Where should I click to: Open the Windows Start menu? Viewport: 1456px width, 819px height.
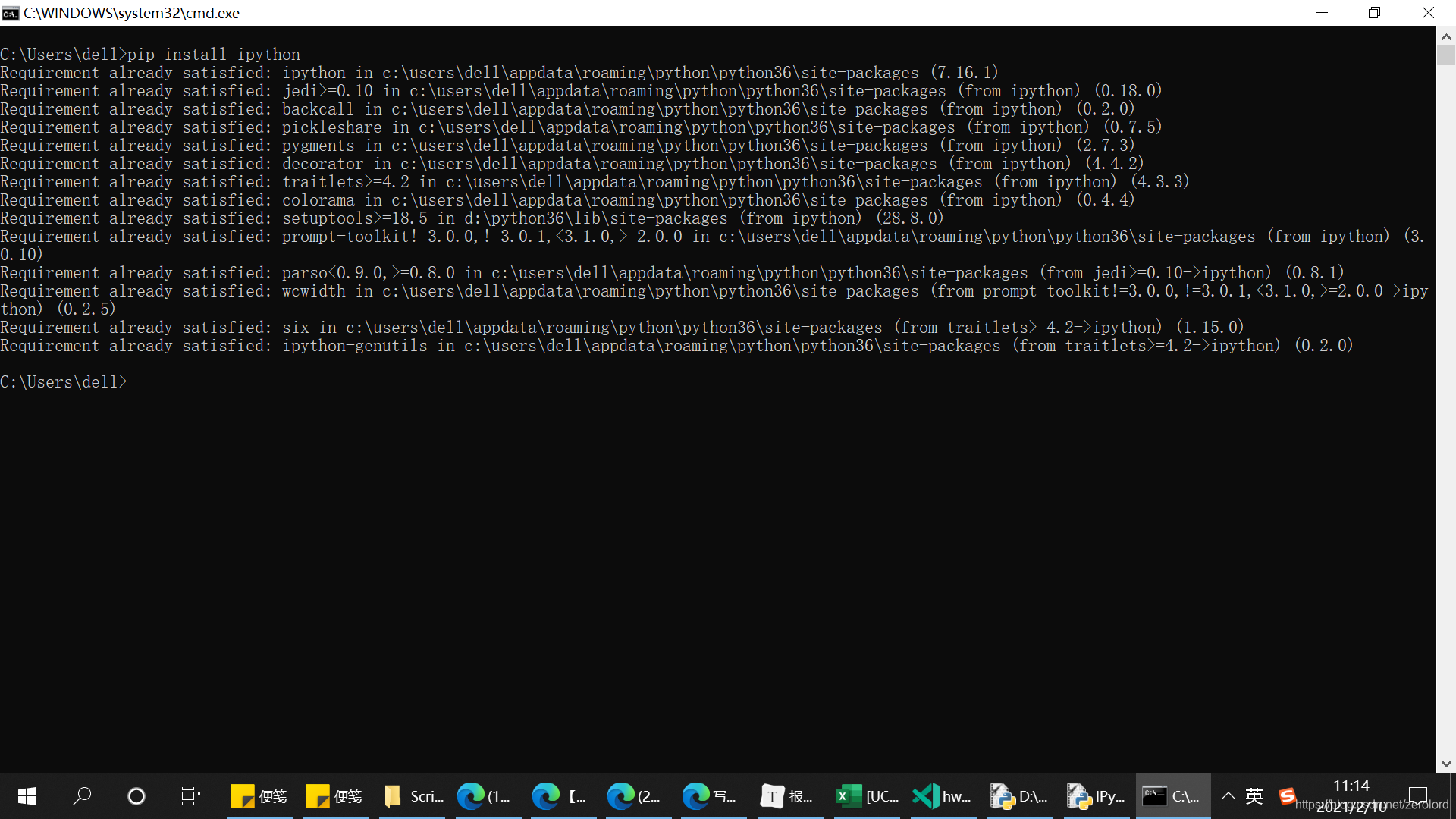27,796
